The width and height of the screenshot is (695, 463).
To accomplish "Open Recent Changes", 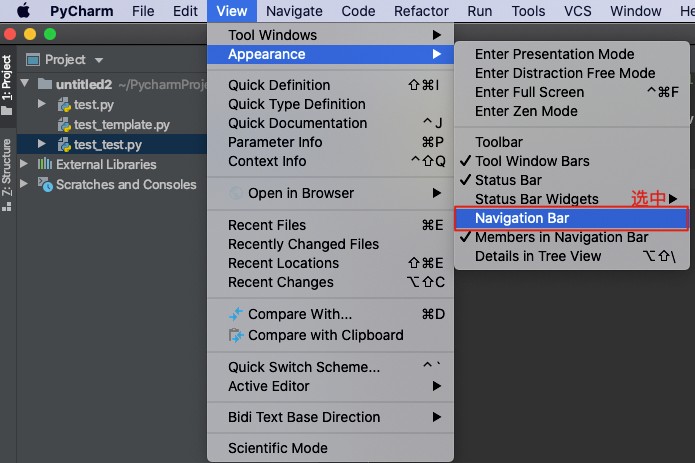I will 330,282.
